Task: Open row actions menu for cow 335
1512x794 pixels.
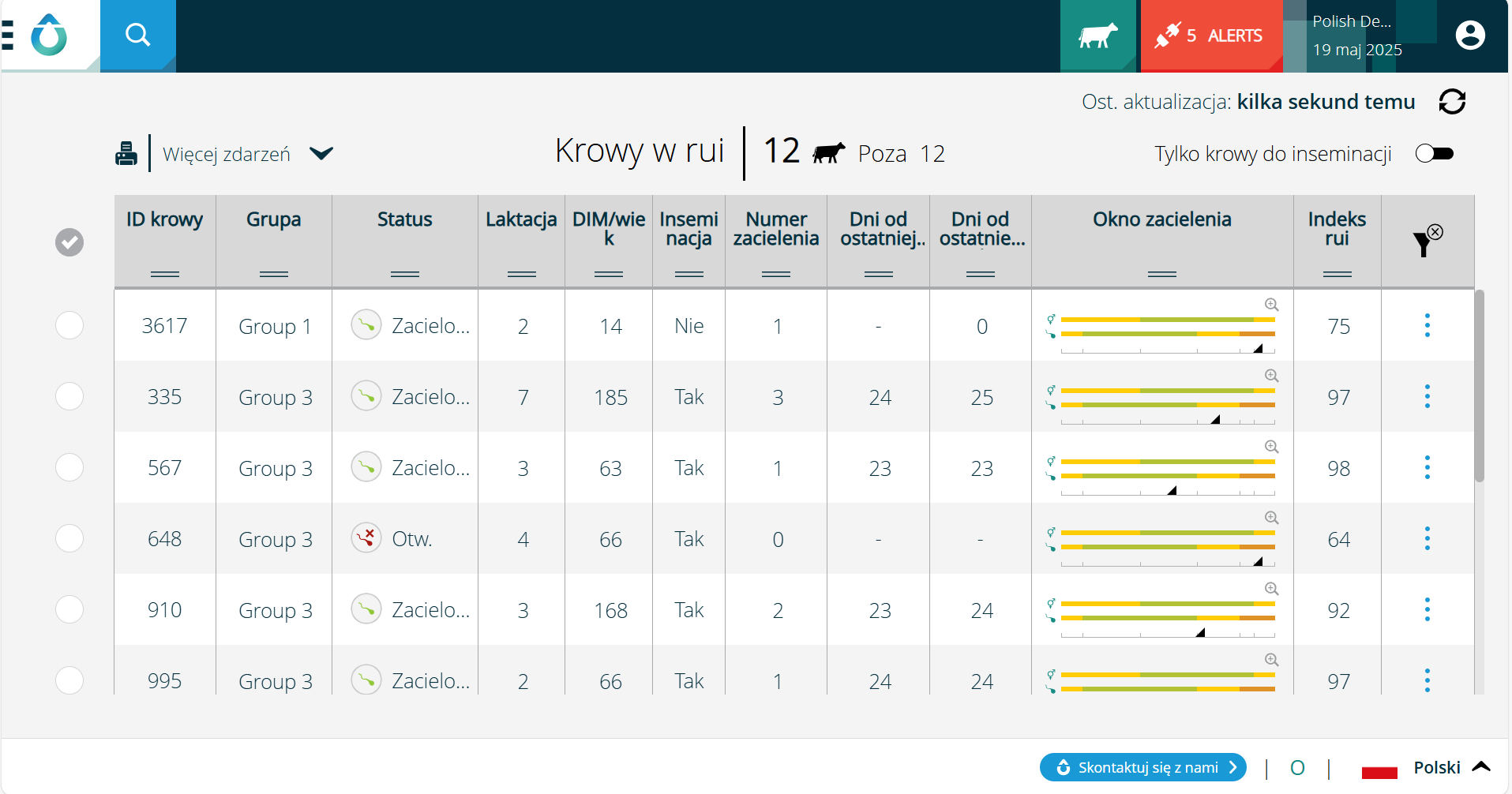Action: pos(1427,396)
